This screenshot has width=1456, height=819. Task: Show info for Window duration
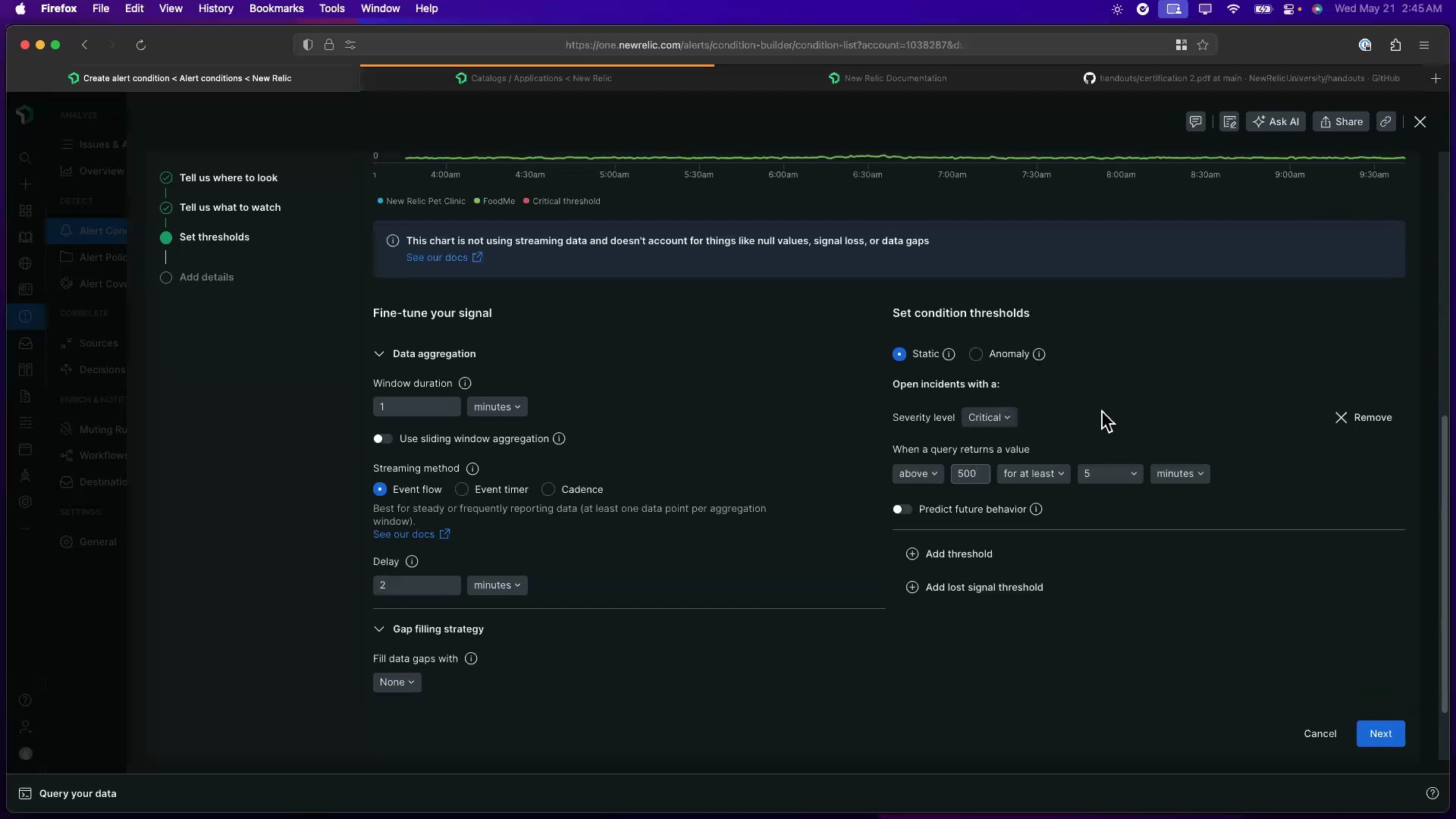(465, 384)
